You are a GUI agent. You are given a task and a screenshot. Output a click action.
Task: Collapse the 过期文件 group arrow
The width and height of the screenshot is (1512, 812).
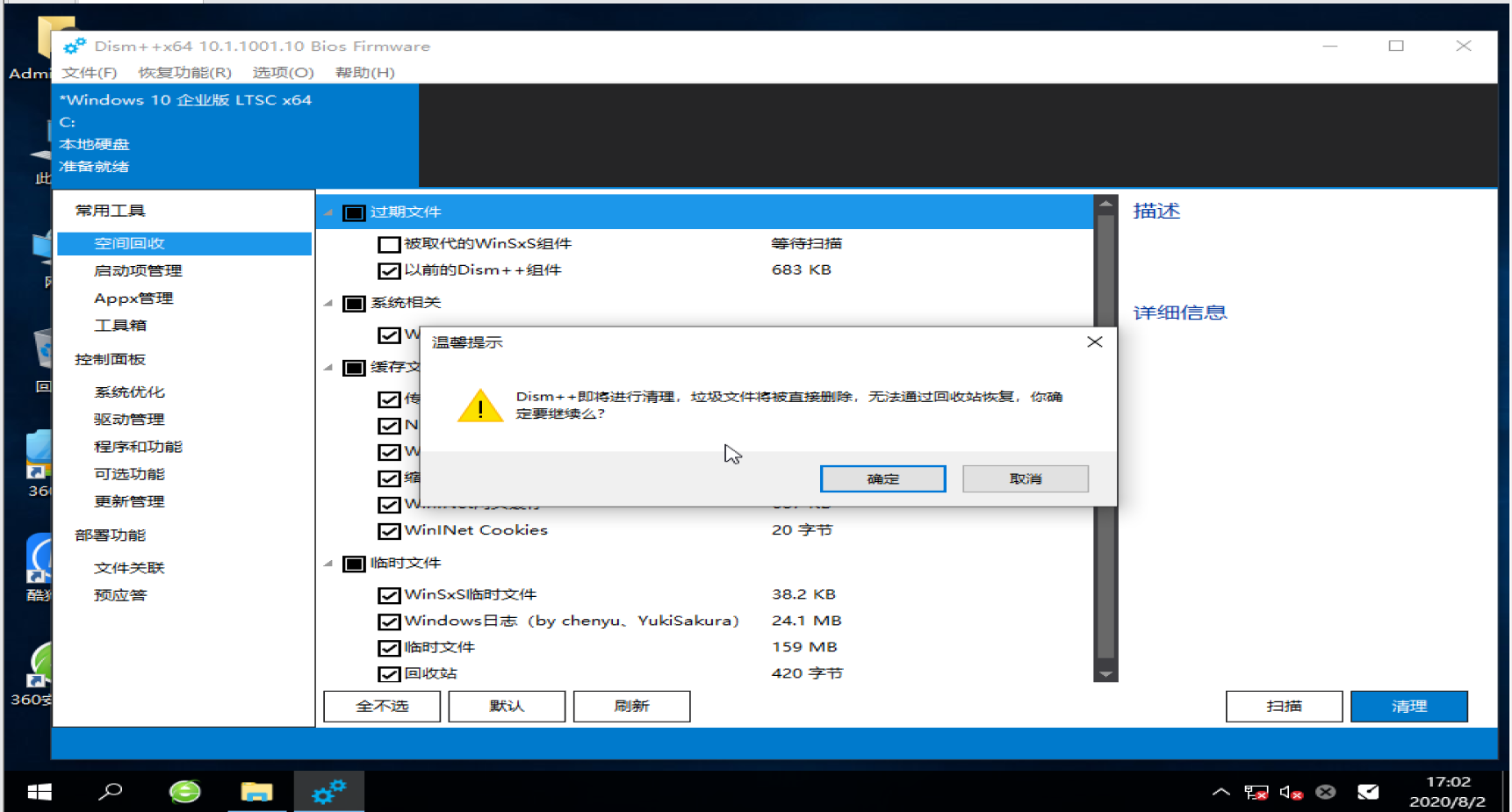coord(328,212)
